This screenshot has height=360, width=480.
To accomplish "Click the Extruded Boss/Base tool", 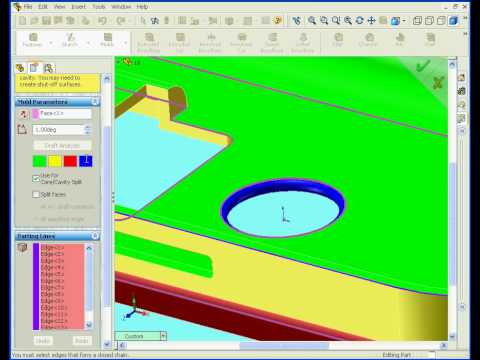I will click(149, 43).
